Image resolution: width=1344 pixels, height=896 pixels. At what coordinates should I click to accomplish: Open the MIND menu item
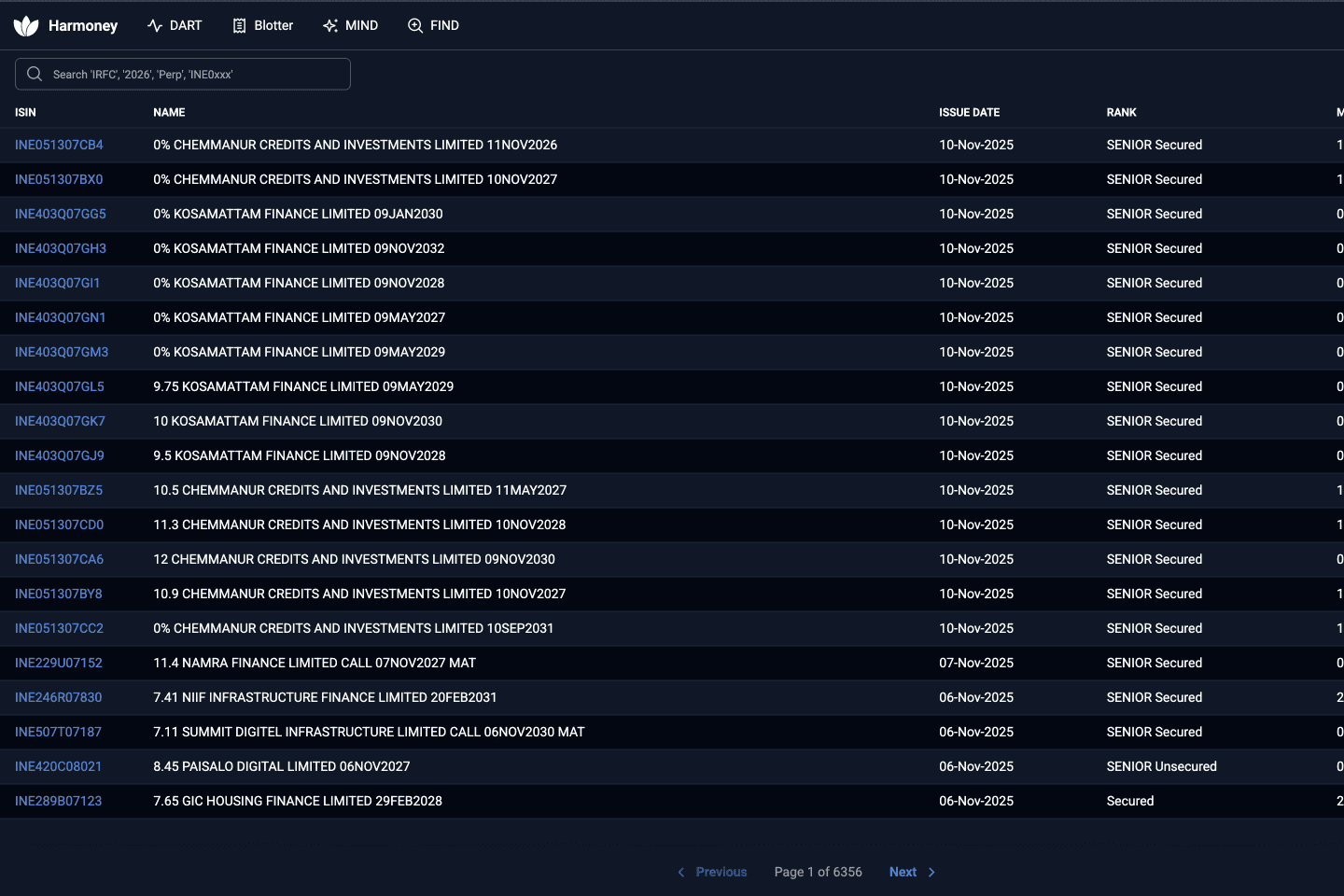coord(350,26)
